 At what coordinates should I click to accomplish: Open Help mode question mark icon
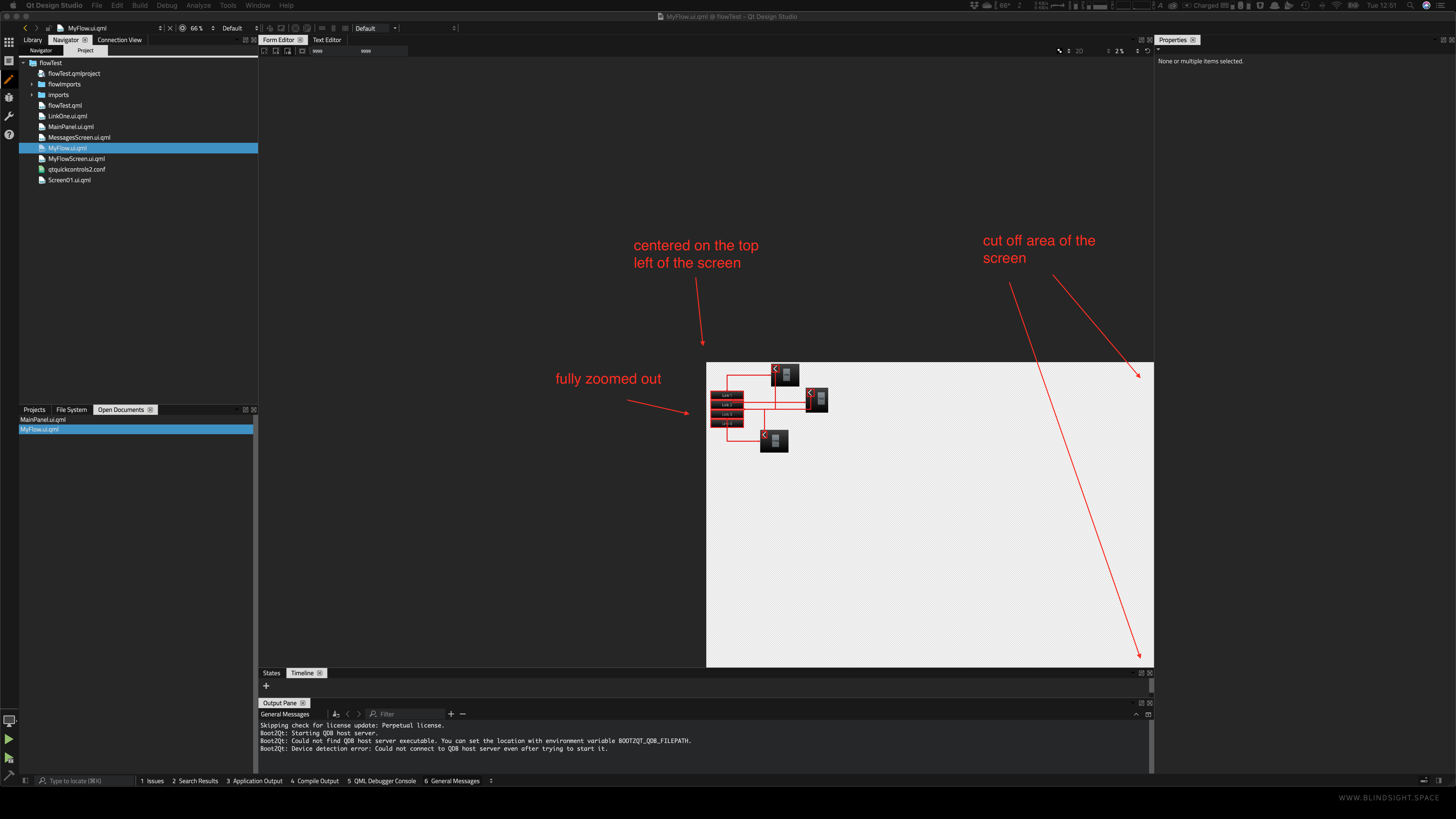click(x=8, y=135)
